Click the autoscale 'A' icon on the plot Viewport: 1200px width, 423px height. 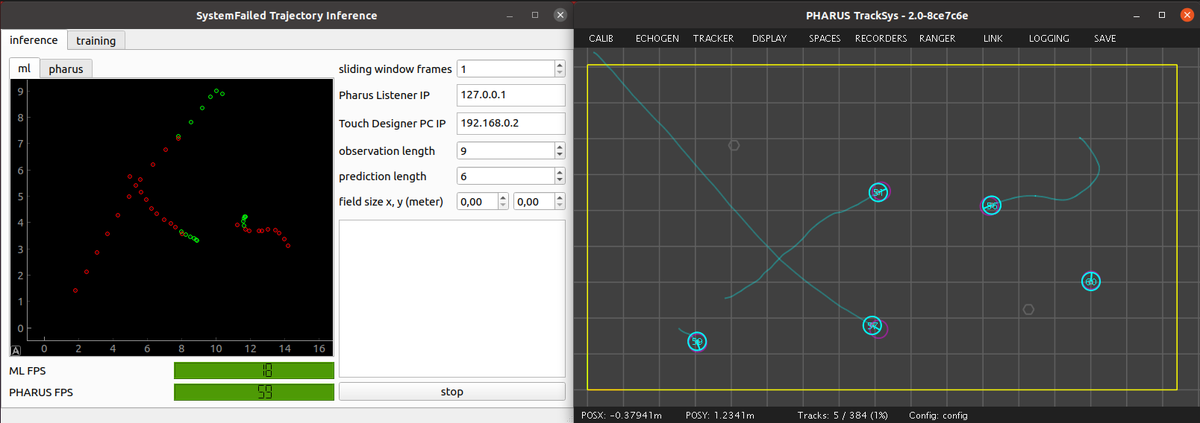16,350
